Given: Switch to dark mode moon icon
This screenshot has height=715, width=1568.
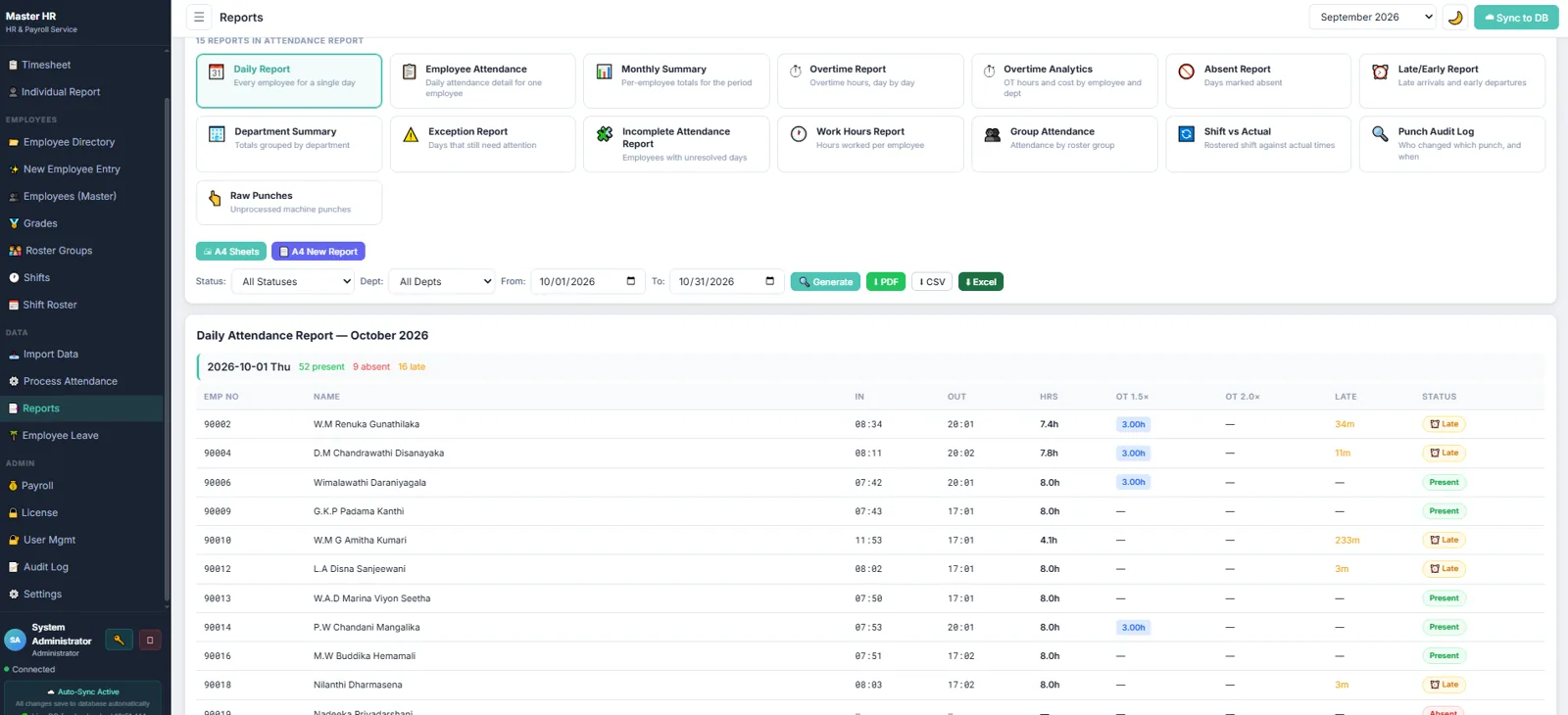Looking at the screenshot, I should [x=1455, y=17].
